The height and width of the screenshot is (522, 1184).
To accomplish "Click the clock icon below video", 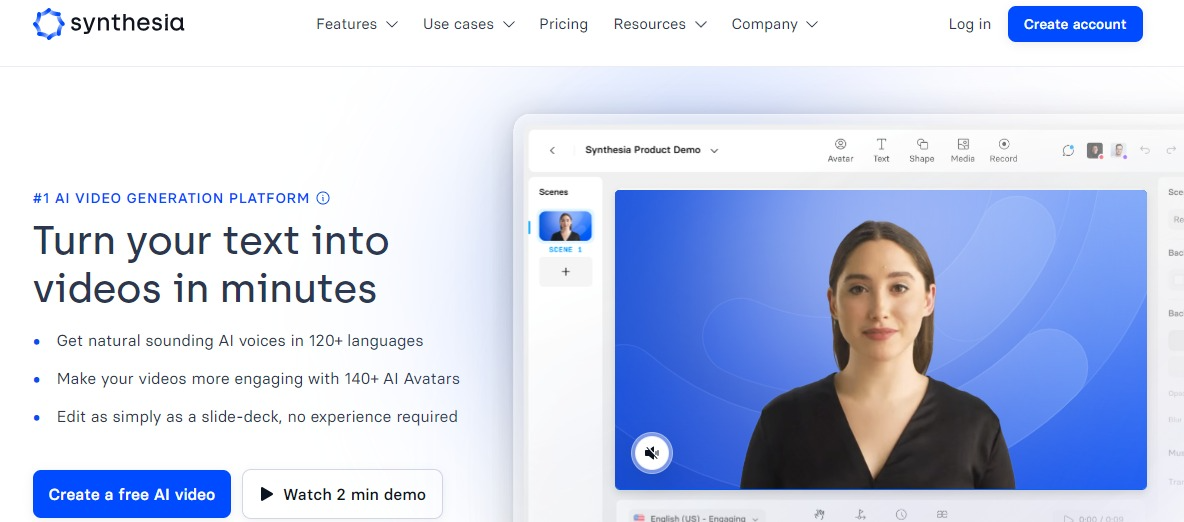I will [x=901, y=514].
